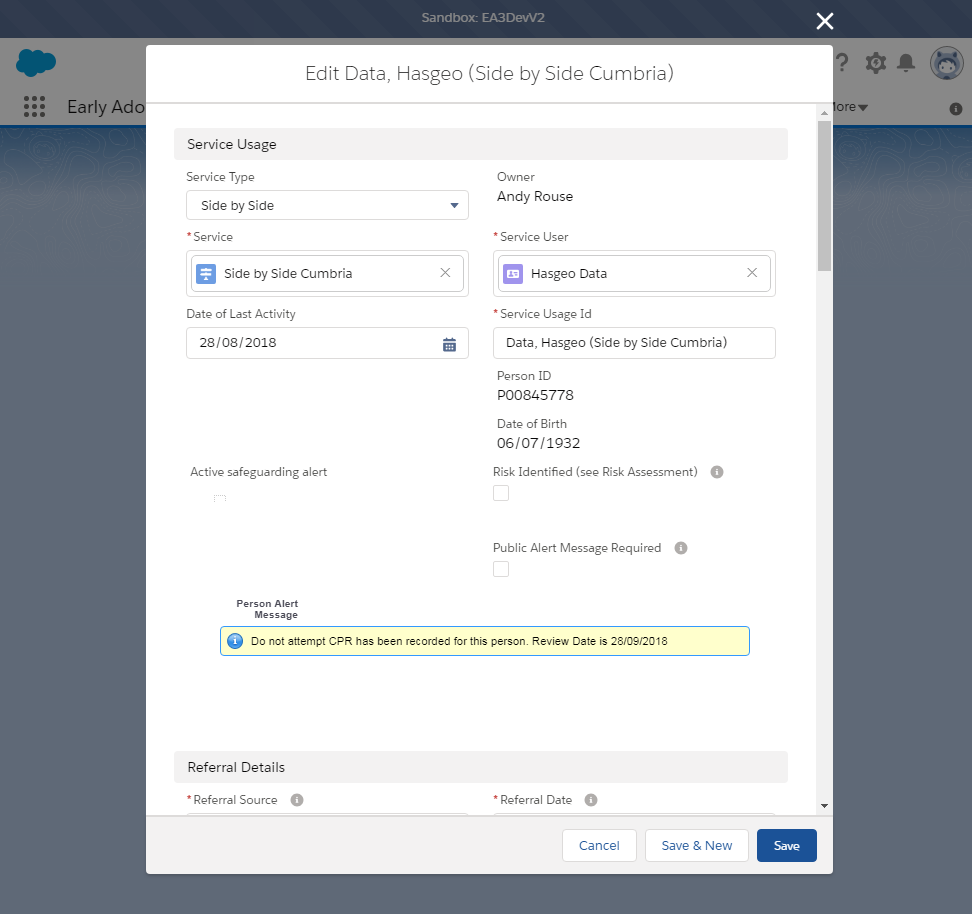
Task: Open the App Launcher waffle icon
Action: pyautogui.click(x=34, y=106)
